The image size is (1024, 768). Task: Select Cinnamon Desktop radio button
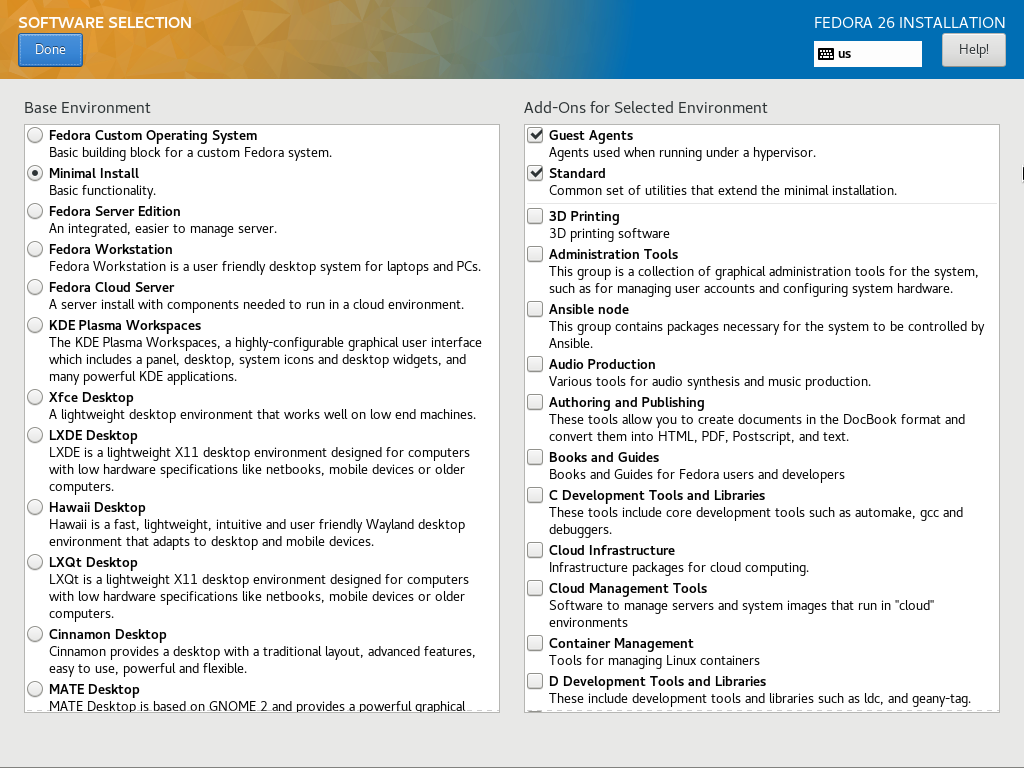[x=36, y=634]
